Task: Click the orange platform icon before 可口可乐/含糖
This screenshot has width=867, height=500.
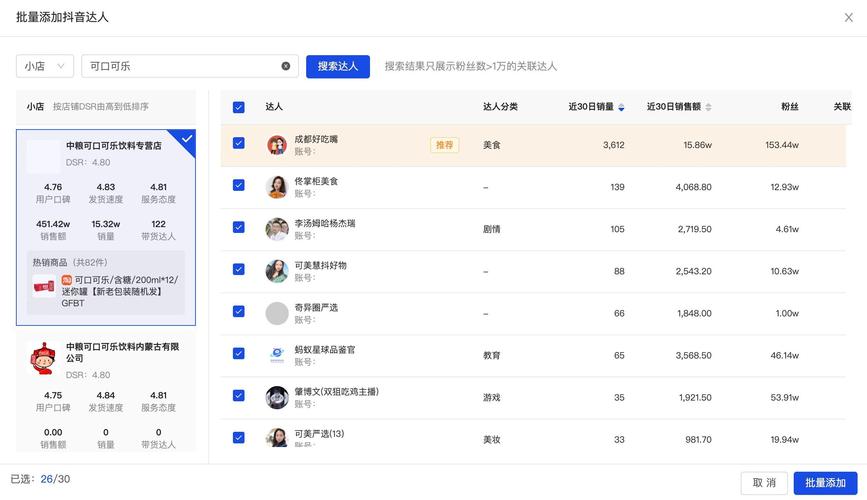Action: [66, 280]
